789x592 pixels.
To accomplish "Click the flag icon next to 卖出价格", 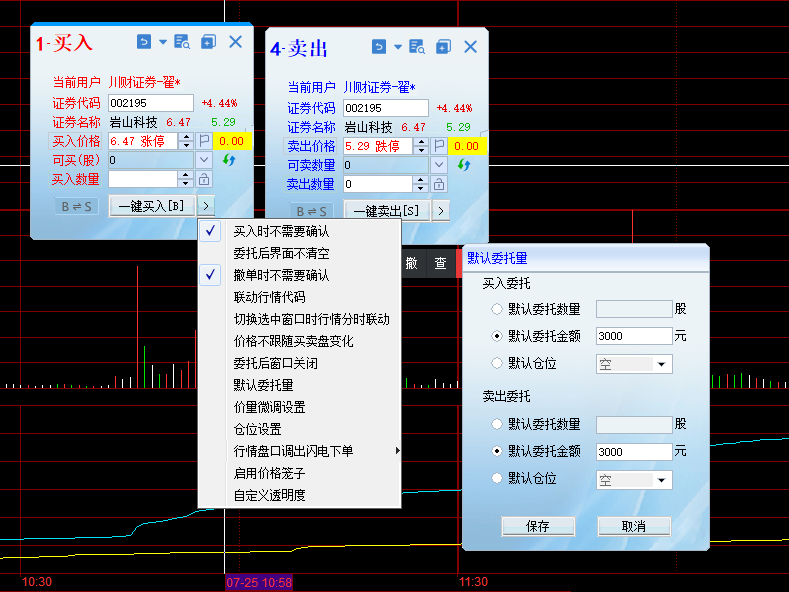I will [x=439, y=146].
